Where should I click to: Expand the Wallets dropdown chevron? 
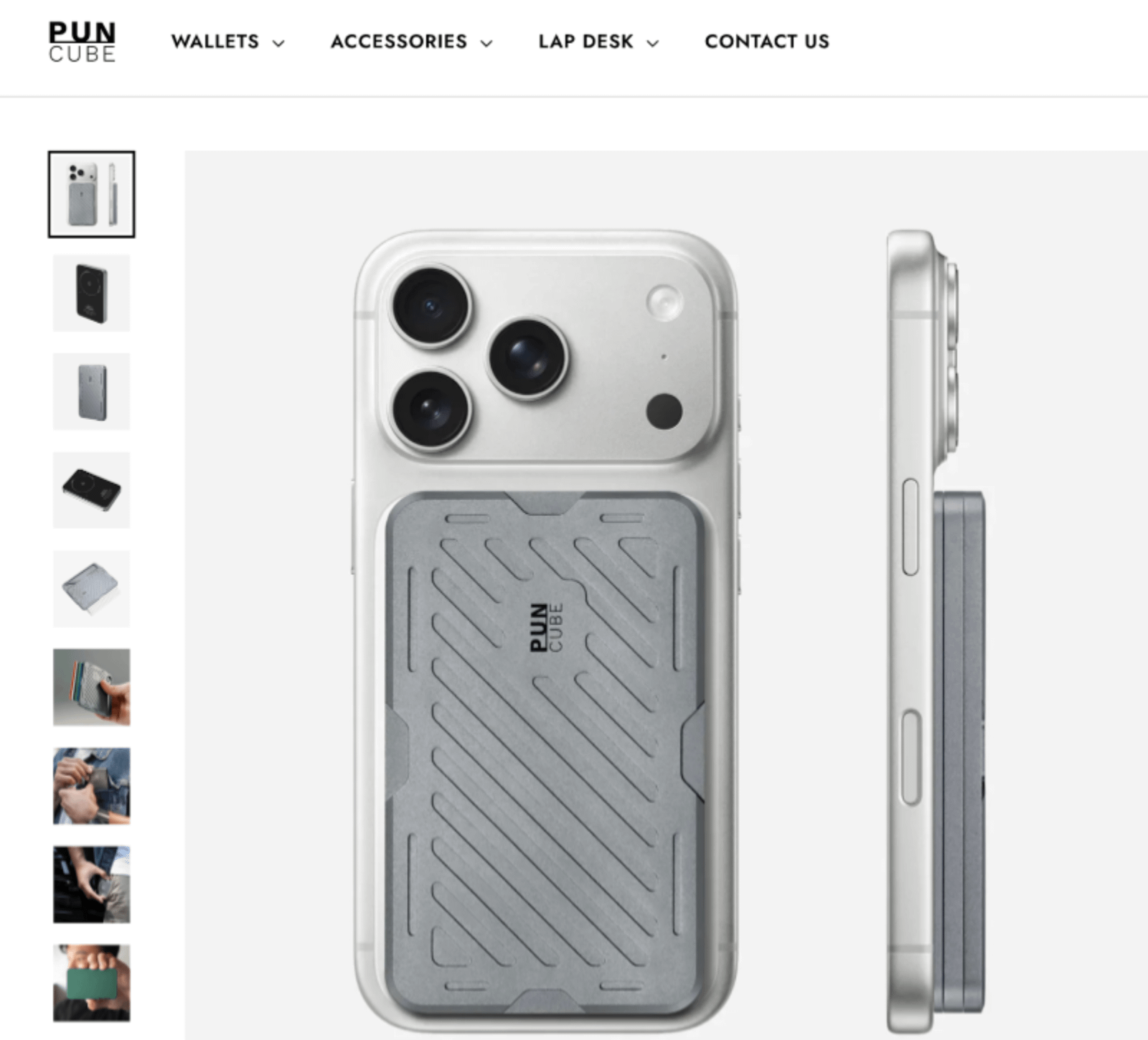[x=278, y=43]
